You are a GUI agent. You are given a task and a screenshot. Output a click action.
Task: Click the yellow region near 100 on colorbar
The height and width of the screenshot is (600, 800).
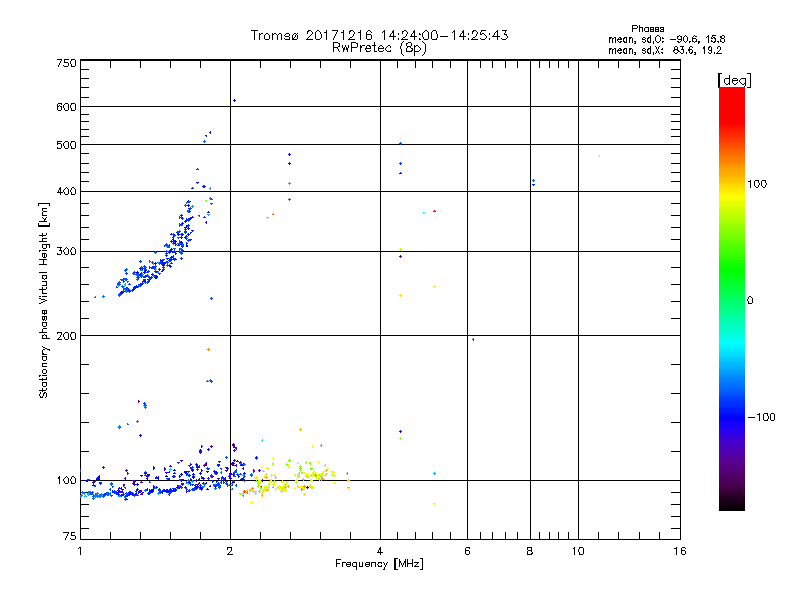click(732, 195)
